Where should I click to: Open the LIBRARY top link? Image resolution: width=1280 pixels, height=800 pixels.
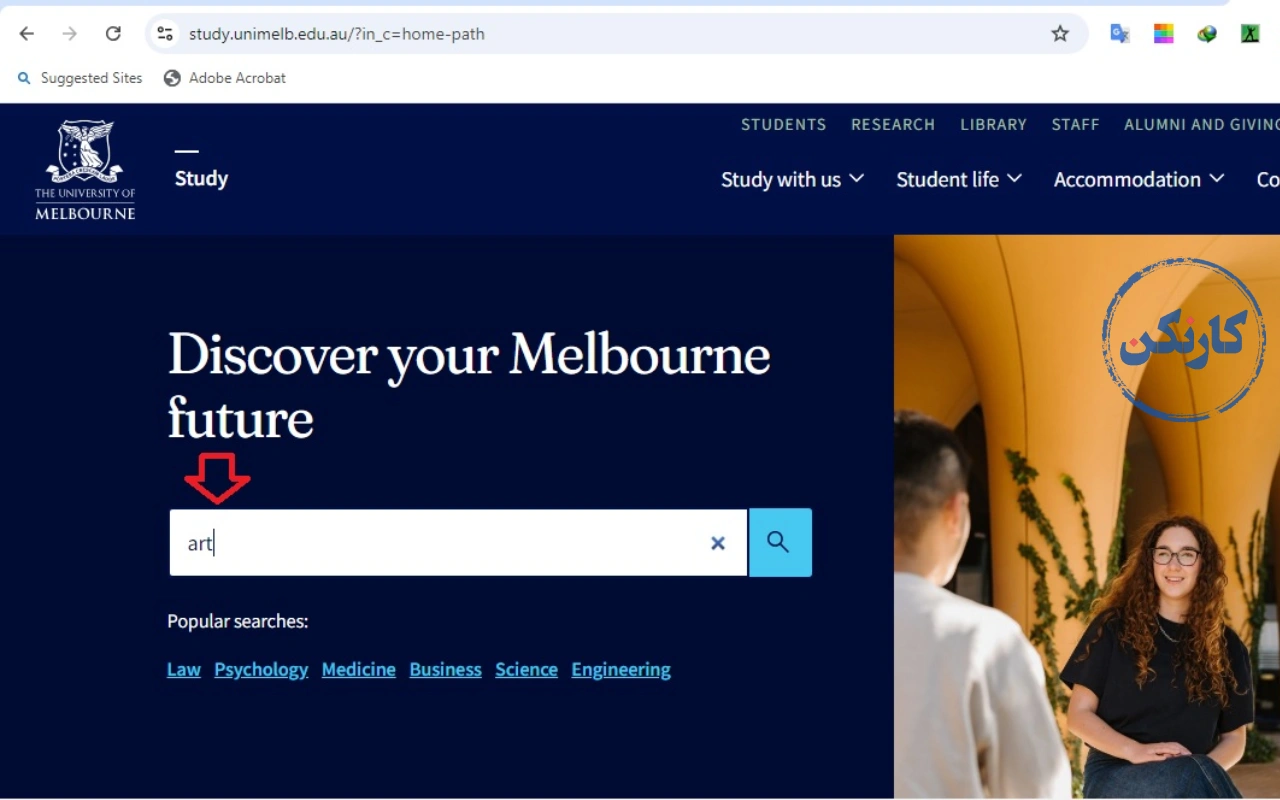click(x=993, y=125)
